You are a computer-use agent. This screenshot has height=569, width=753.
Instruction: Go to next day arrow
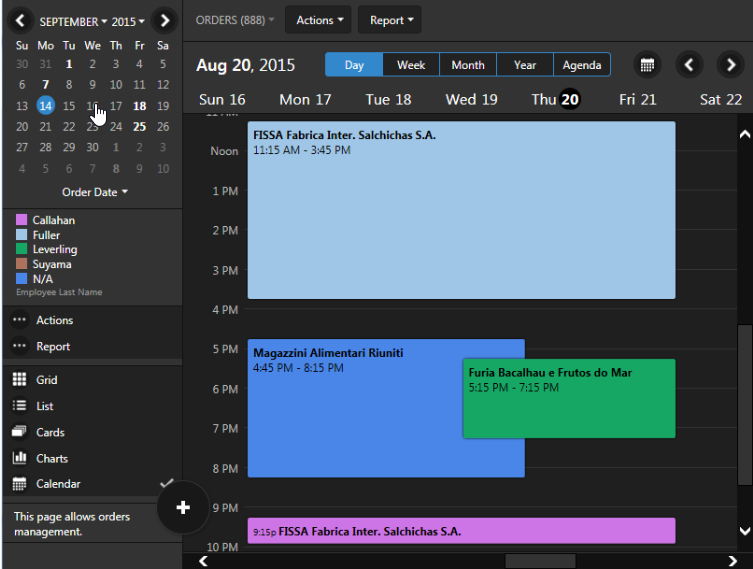730,65
